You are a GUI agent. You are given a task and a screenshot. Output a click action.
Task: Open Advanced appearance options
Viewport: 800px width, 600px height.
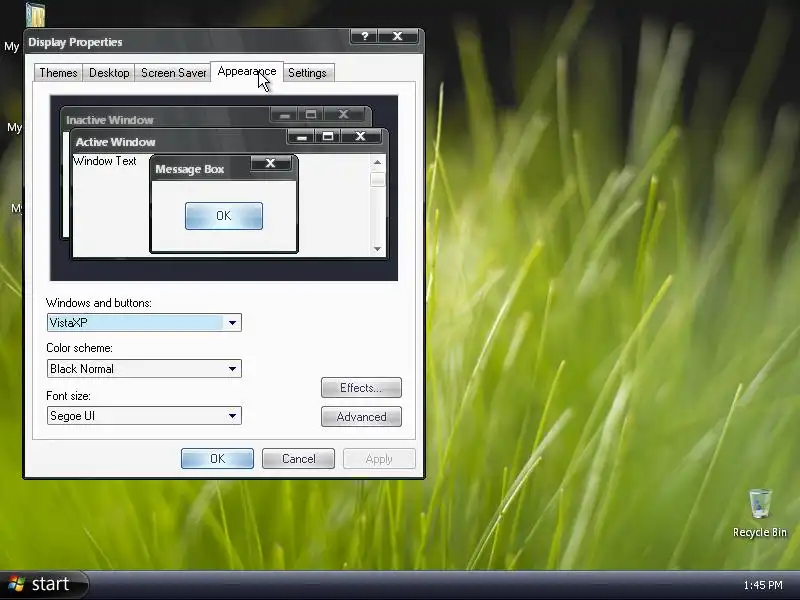click(x=361, y=416)
